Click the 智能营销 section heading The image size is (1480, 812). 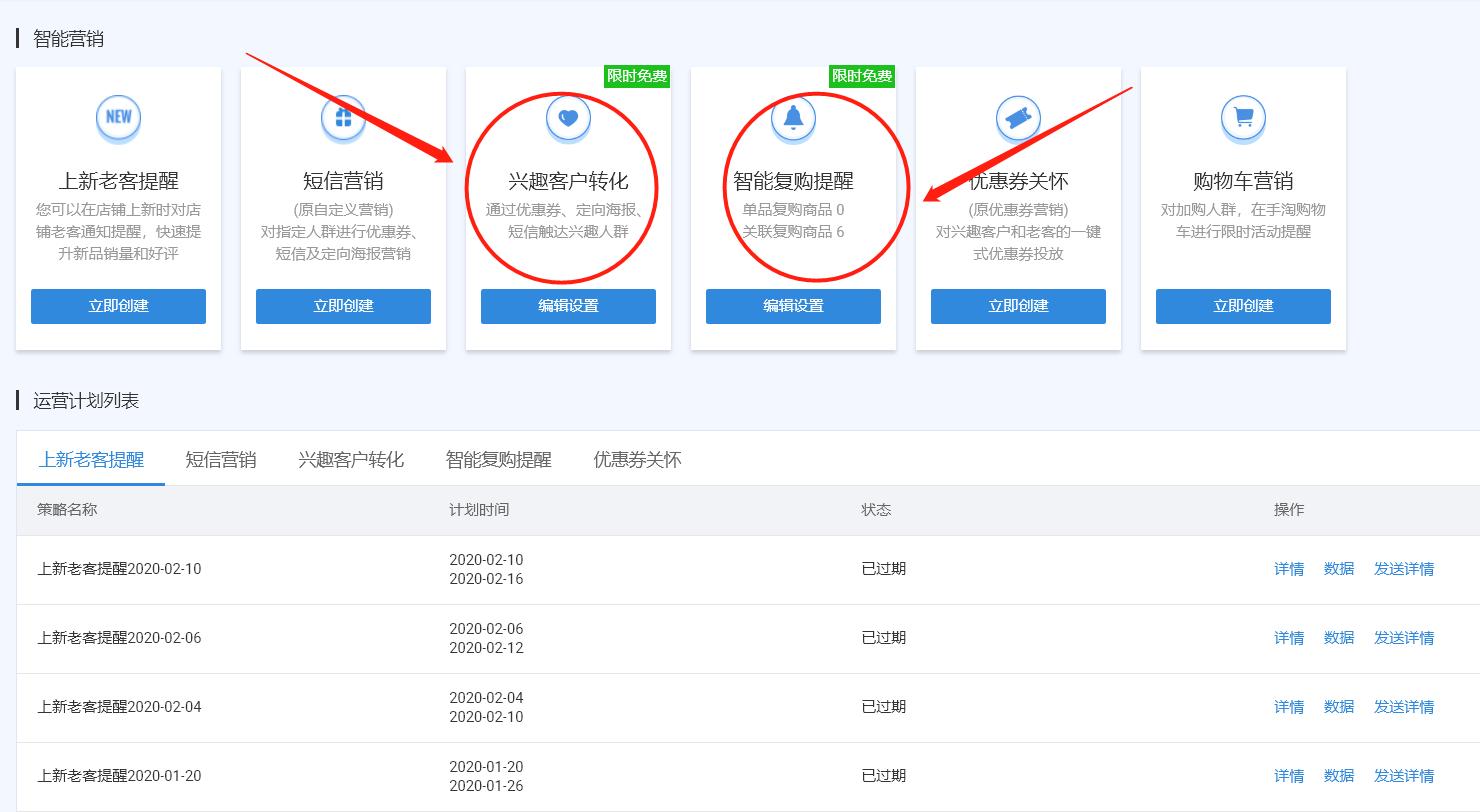coord(68,39)
